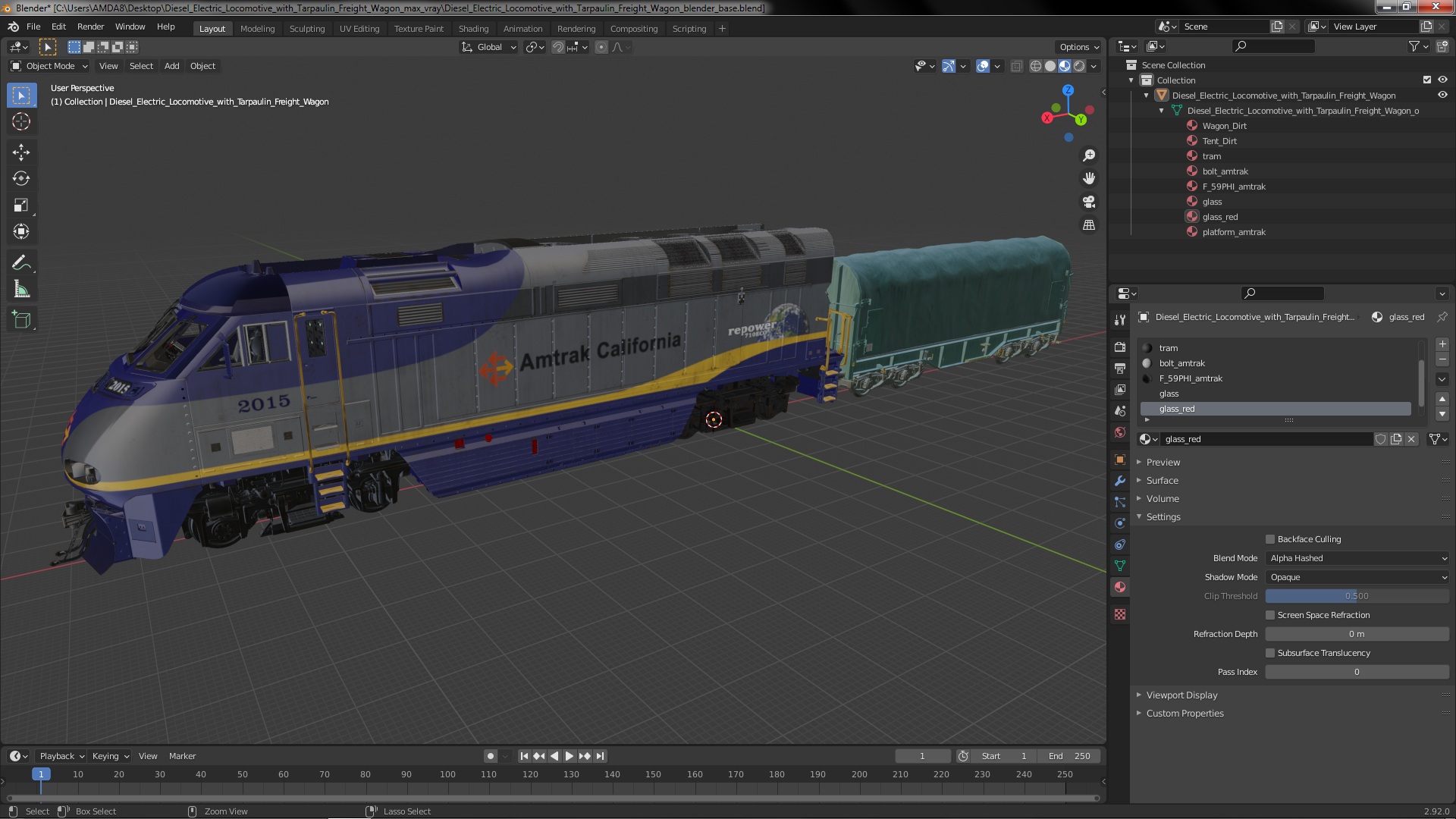The height and width of the screenshot is (819, 1456).
Task: Switch to the Shading workspace tab
Action: 473,29
